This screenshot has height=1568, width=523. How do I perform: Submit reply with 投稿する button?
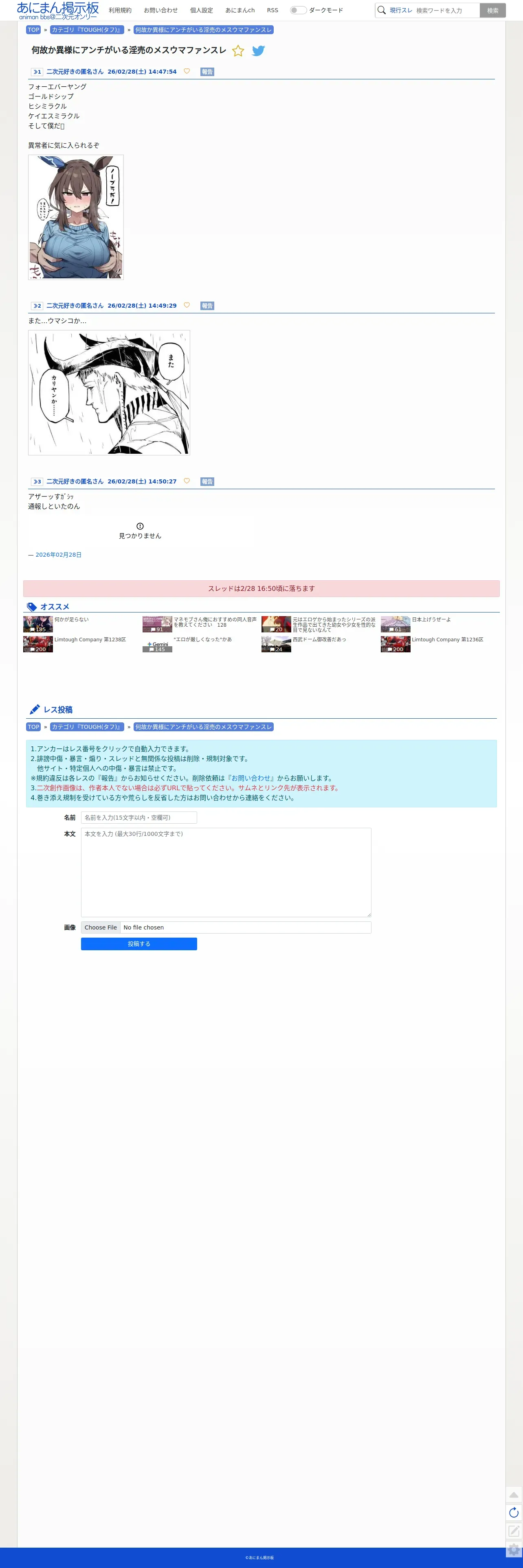click(139, 943)
